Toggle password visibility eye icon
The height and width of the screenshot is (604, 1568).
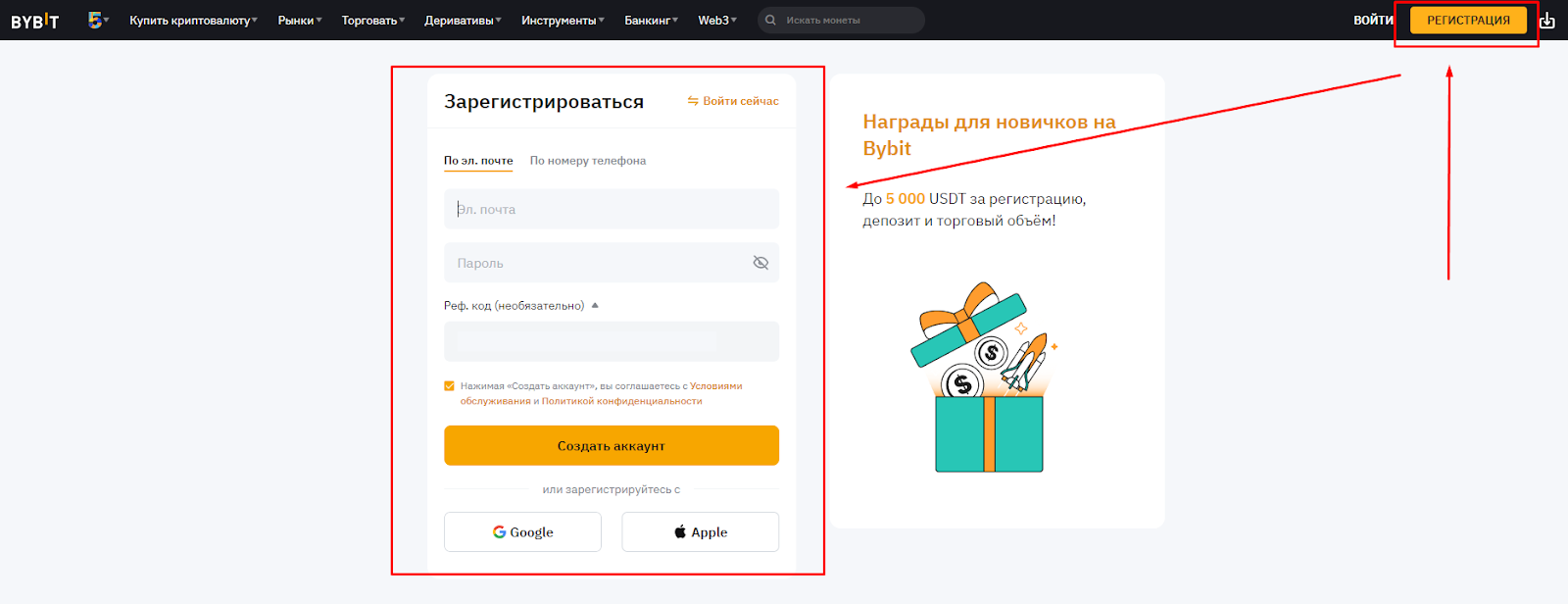[760, 263]
